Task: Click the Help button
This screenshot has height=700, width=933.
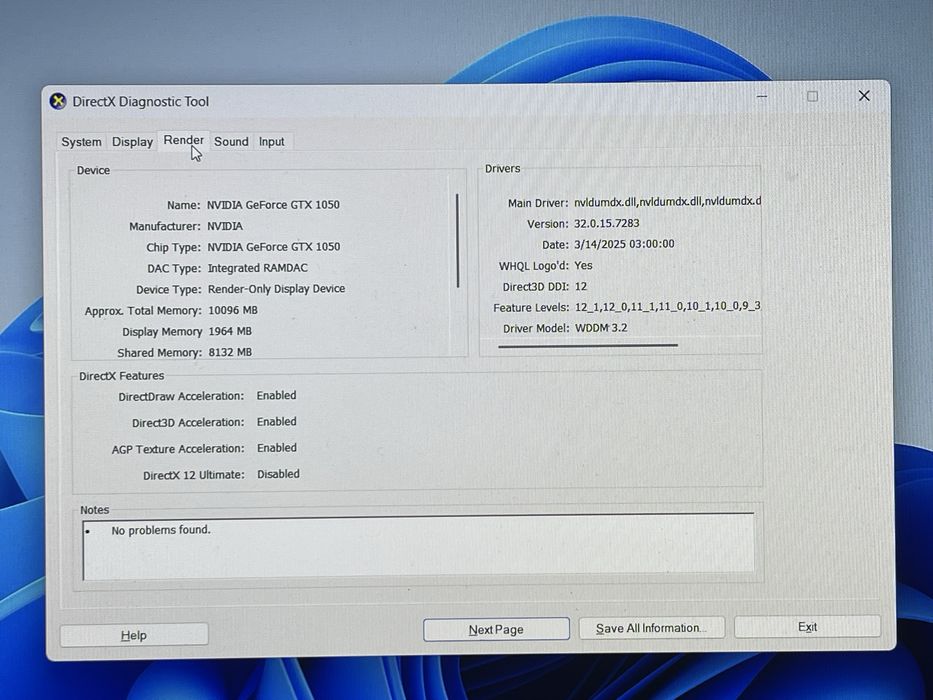Action: [134, 635]
